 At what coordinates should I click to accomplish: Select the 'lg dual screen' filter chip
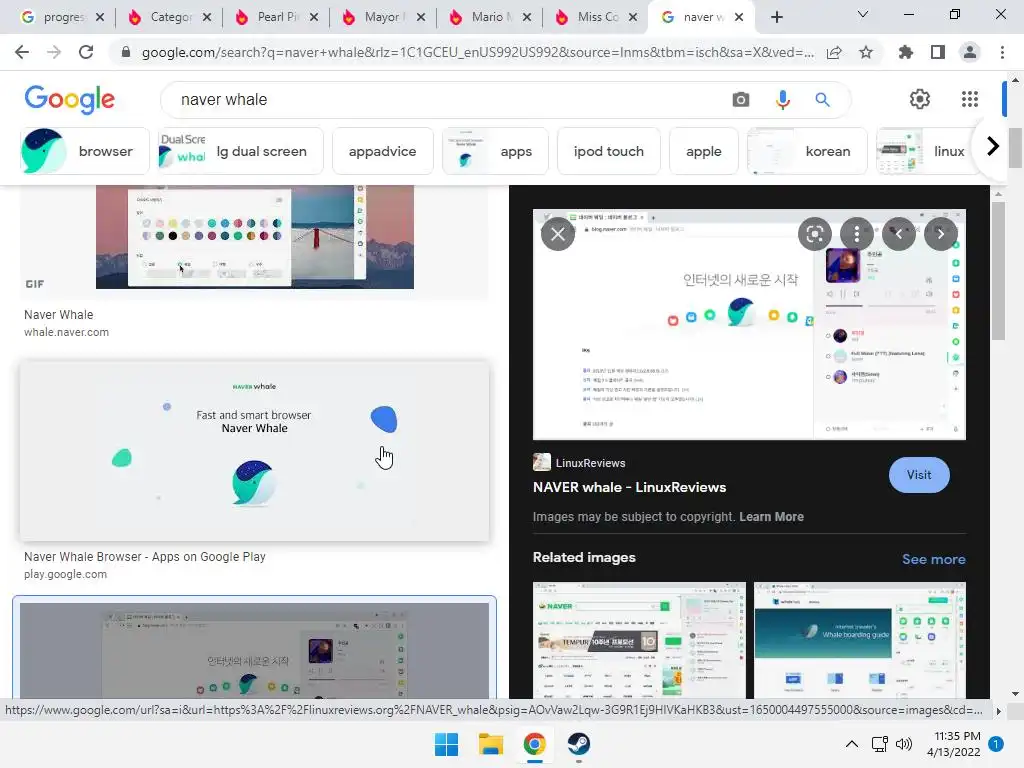[x=241, y=152]
